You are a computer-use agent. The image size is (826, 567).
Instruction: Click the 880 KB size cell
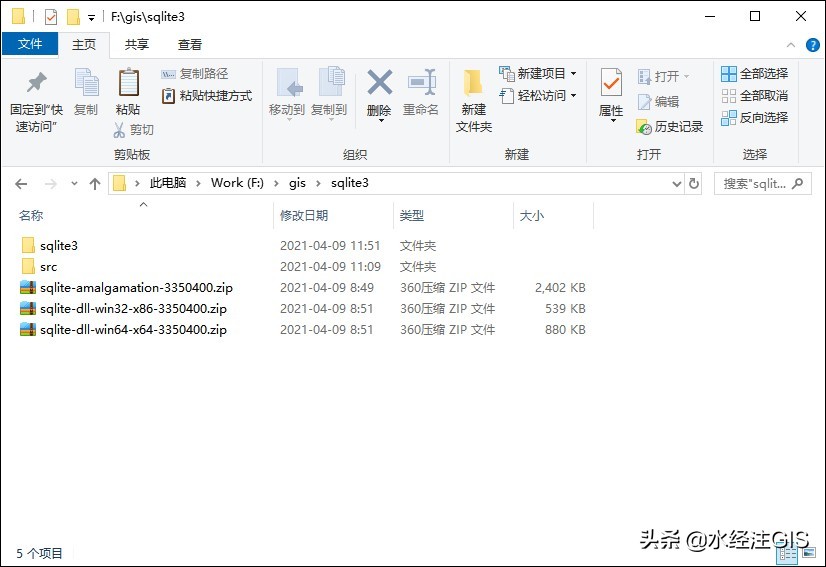point(565,330)
